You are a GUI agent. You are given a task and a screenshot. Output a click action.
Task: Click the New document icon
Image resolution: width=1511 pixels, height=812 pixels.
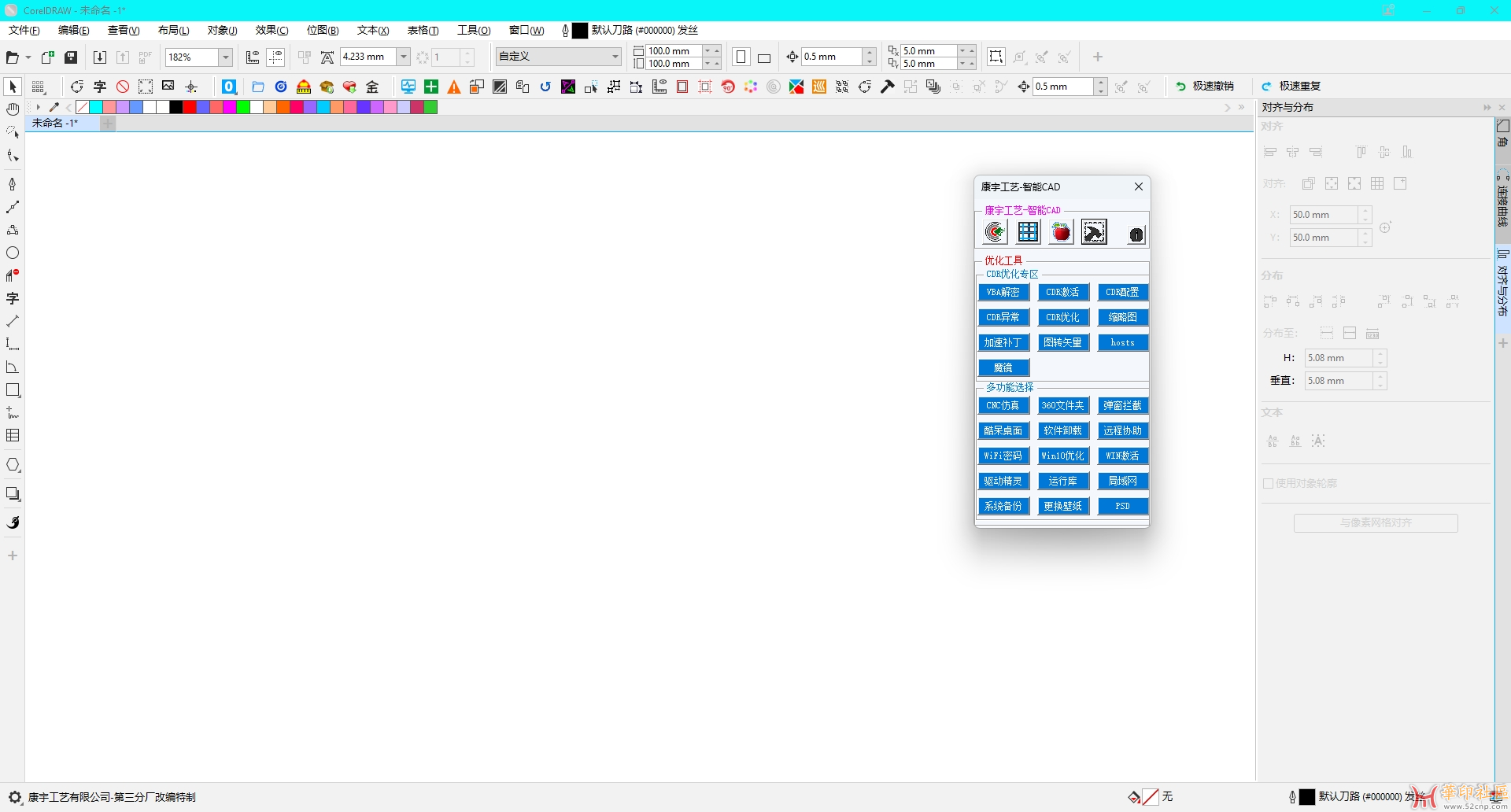tap(48, 57)
